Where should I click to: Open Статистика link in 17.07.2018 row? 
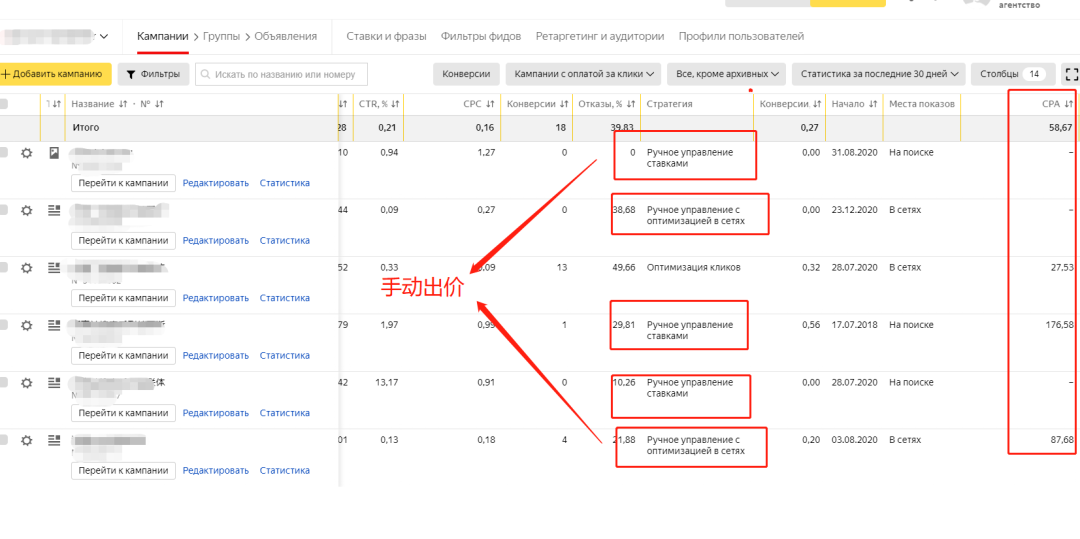click(x=284, y=355)
